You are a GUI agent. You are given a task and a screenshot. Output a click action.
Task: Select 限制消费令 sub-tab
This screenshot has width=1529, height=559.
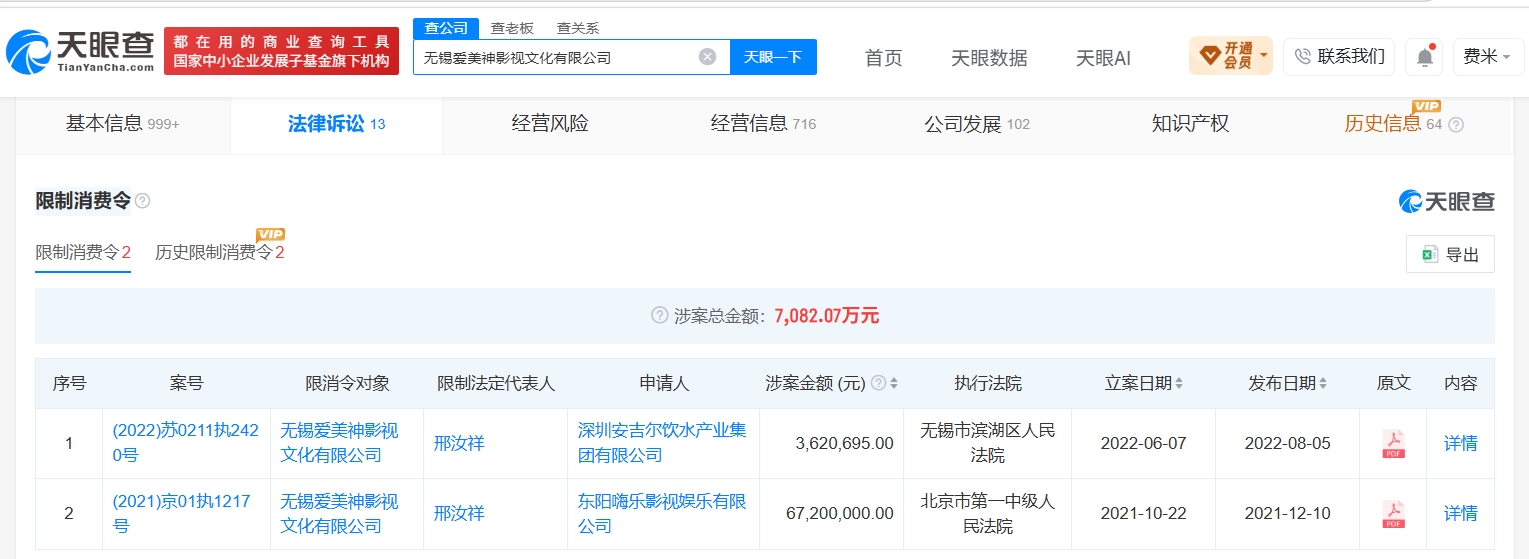pyautogui.click(x=83, y=252)
